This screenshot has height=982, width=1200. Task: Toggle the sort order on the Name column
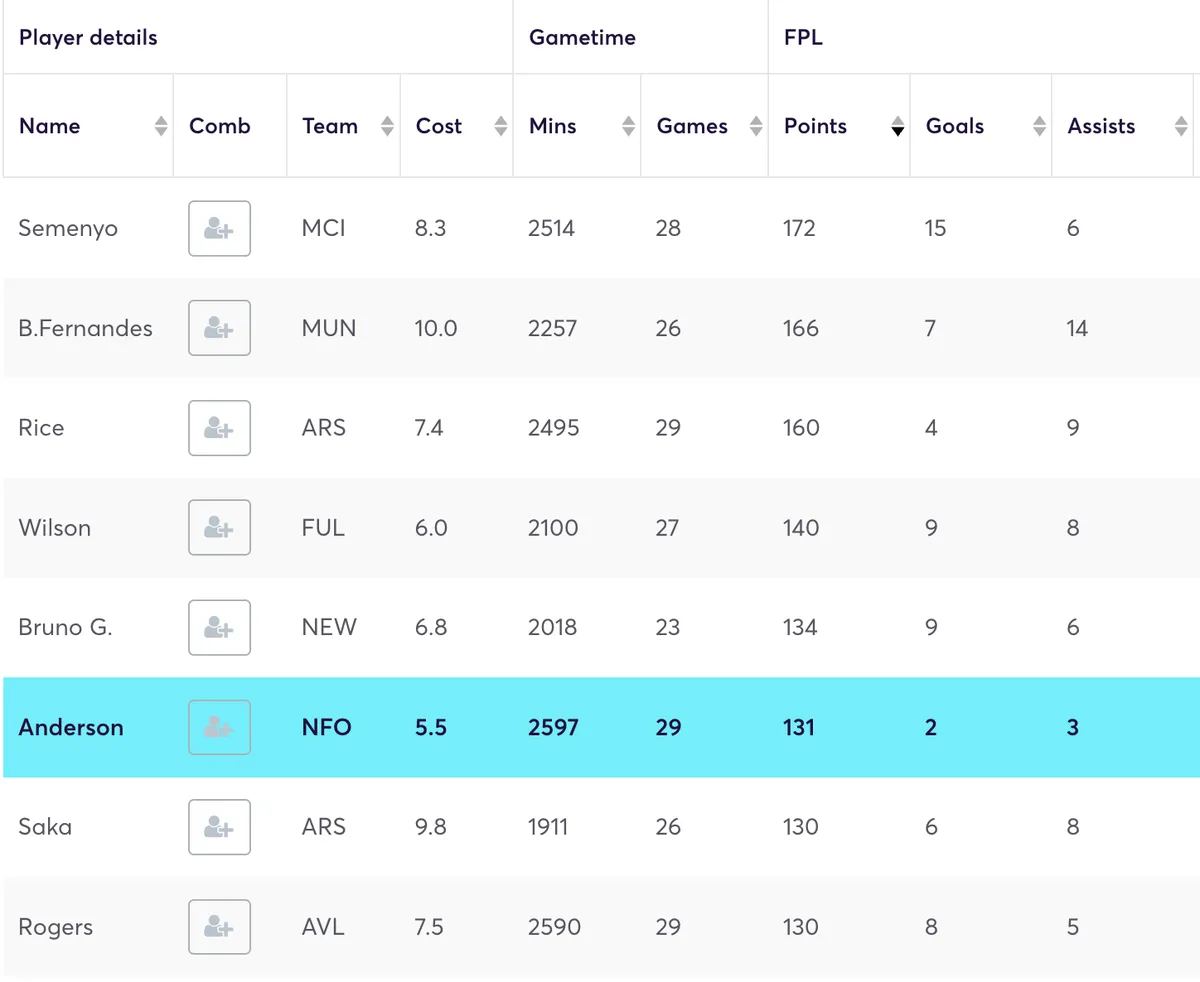coord(161,126)
